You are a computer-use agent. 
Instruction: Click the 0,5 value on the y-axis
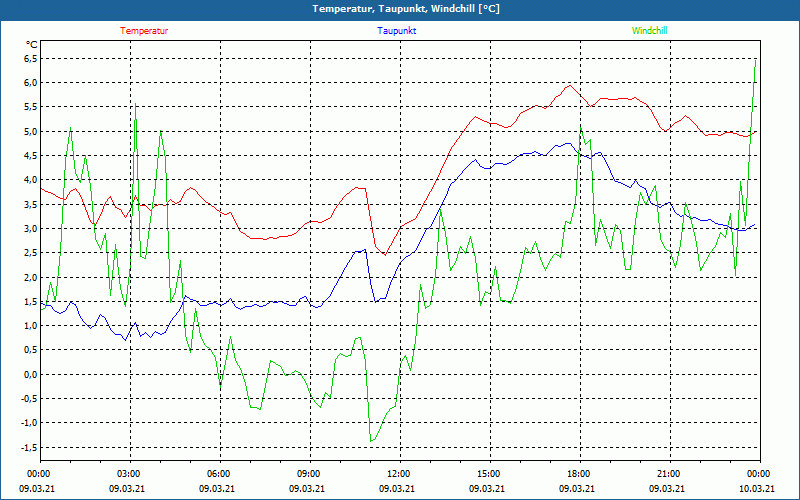point(31,350)
